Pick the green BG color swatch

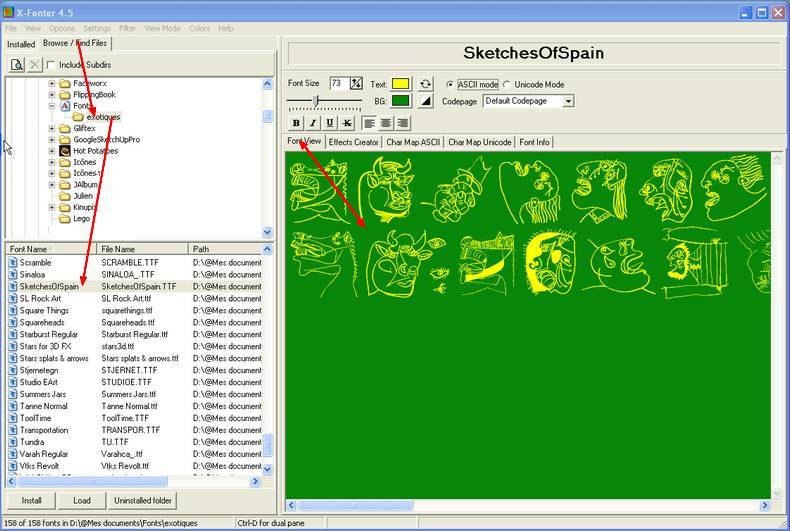[x=400, y=101]
